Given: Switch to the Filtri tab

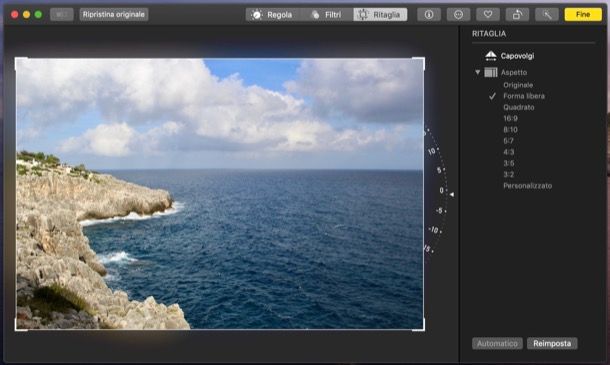Looking at the screenshot, I should pos(327,15).
